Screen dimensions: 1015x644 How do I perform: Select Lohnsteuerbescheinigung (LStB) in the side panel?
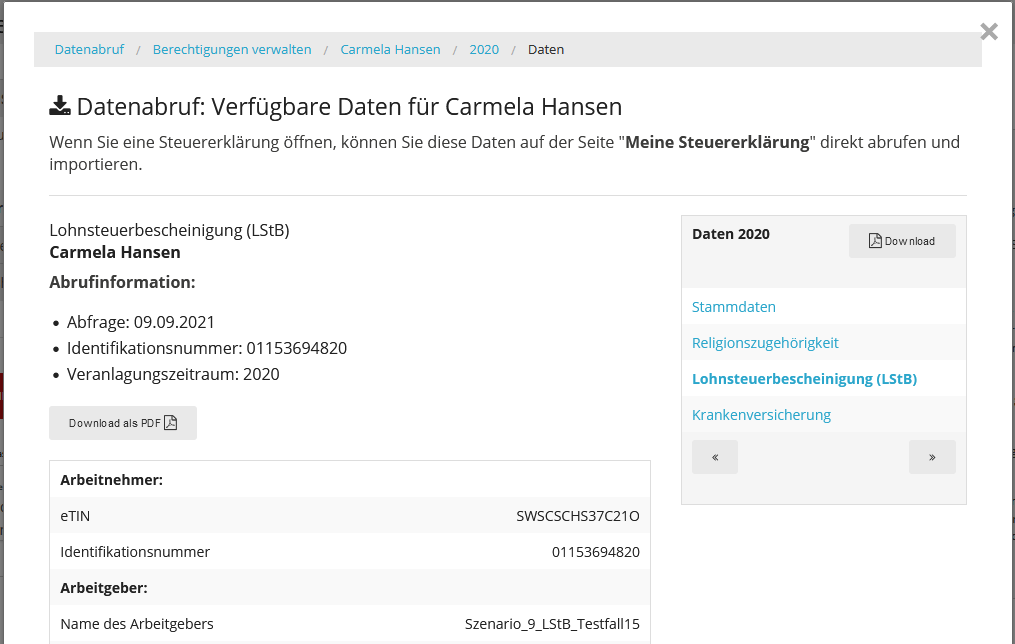(804, 379)
